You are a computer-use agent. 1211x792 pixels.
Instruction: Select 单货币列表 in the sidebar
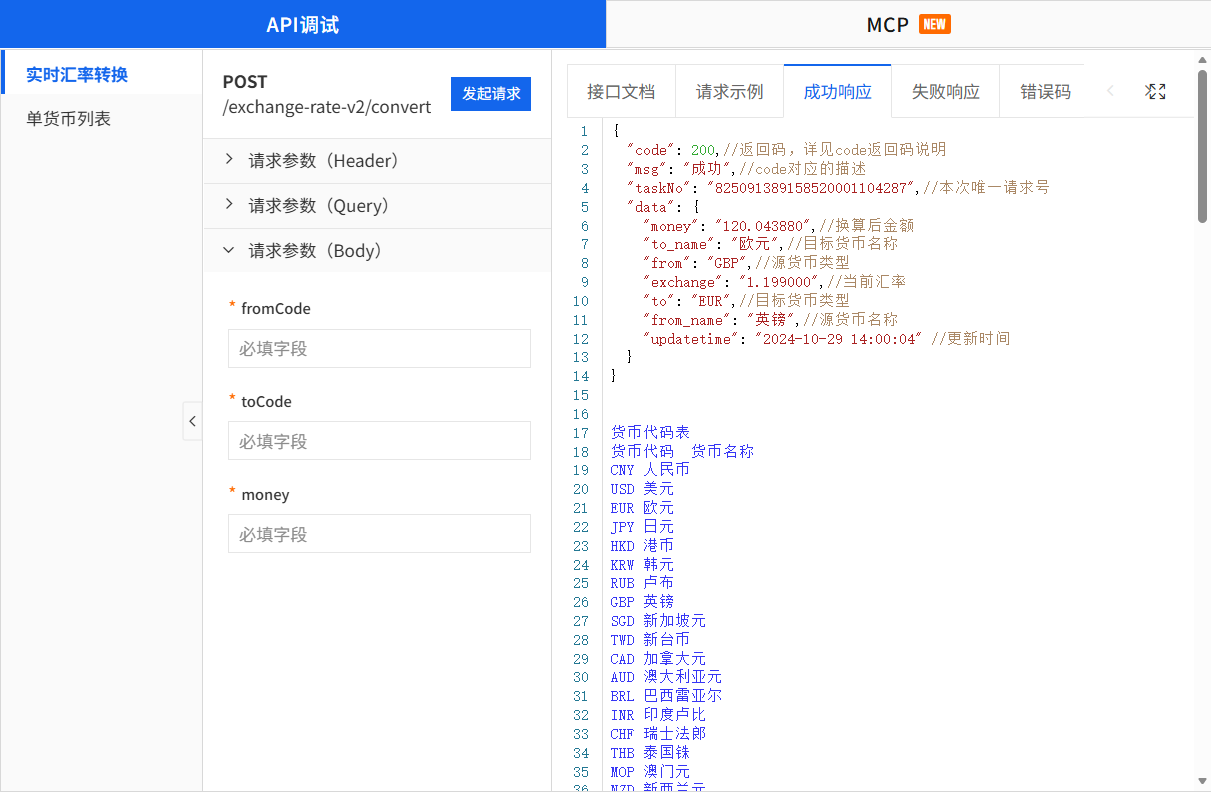[x=68, y=119]
